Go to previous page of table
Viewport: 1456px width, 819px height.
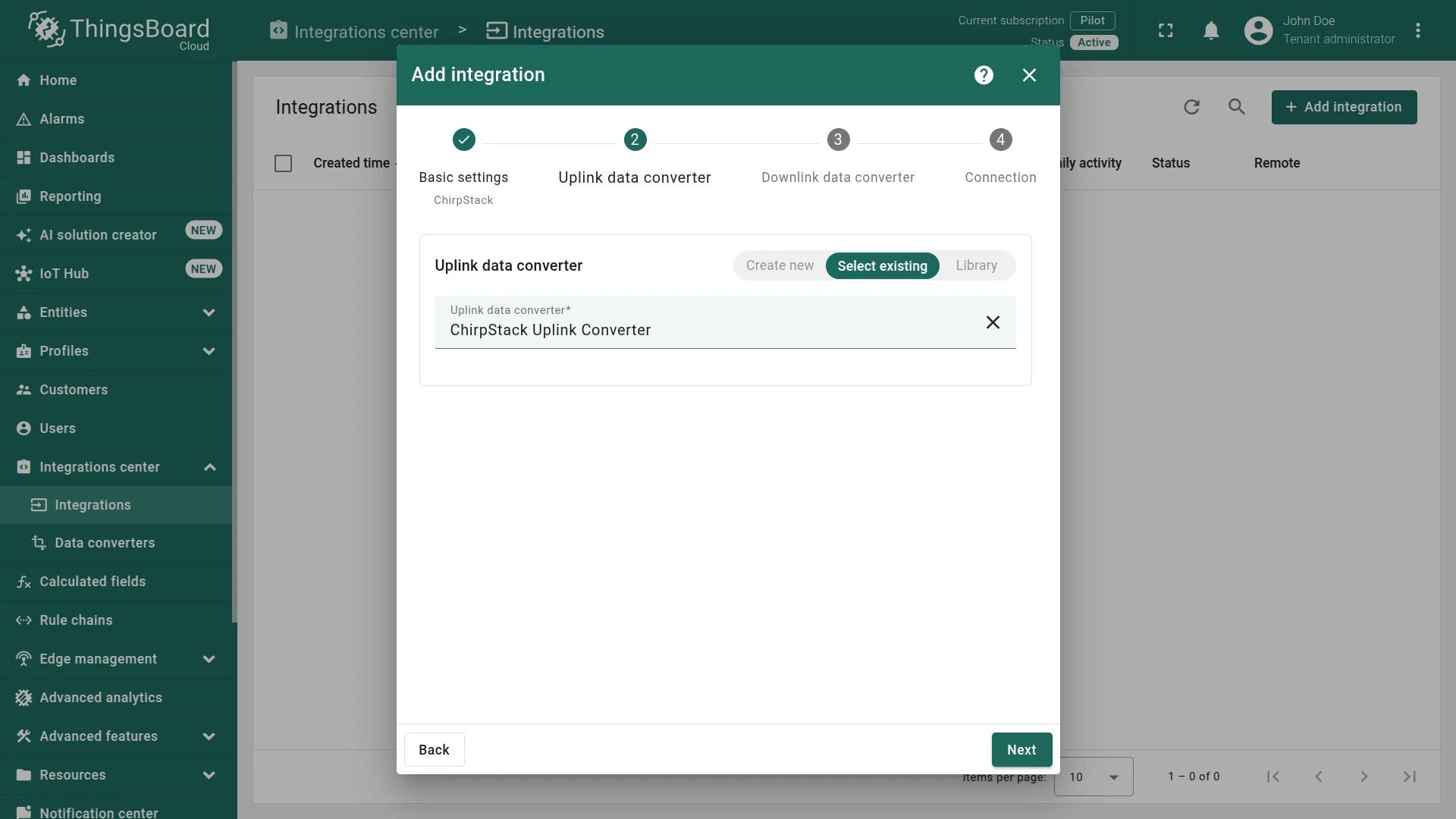(1319, 777)
